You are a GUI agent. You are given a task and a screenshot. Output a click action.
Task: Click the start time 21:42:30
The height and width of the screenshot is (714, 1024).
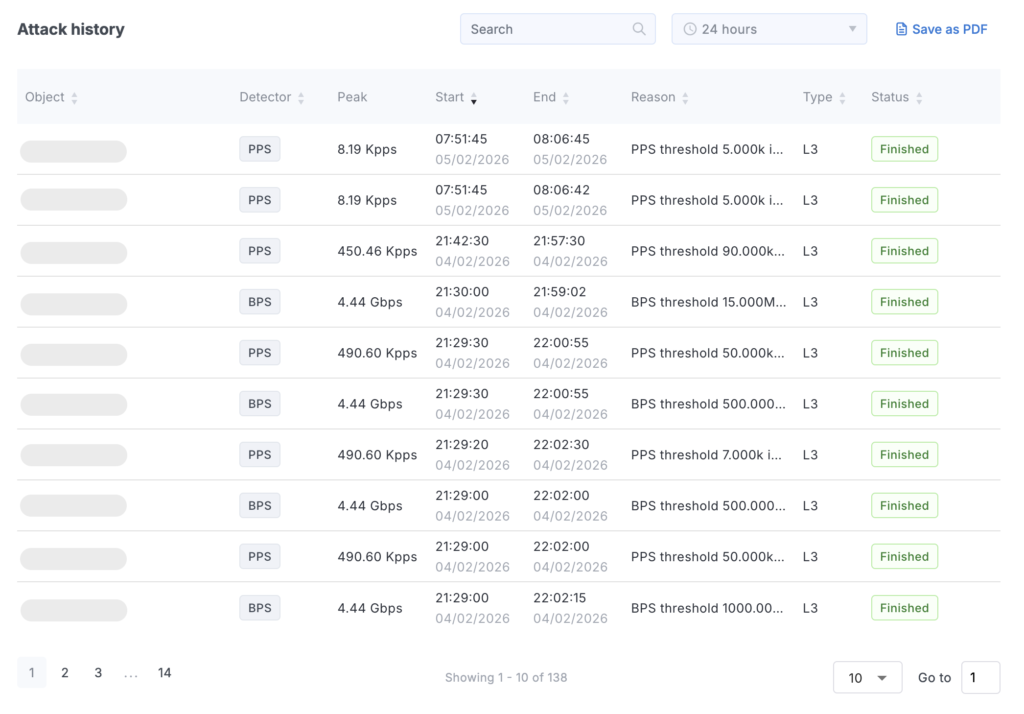[x=462, y=241]
